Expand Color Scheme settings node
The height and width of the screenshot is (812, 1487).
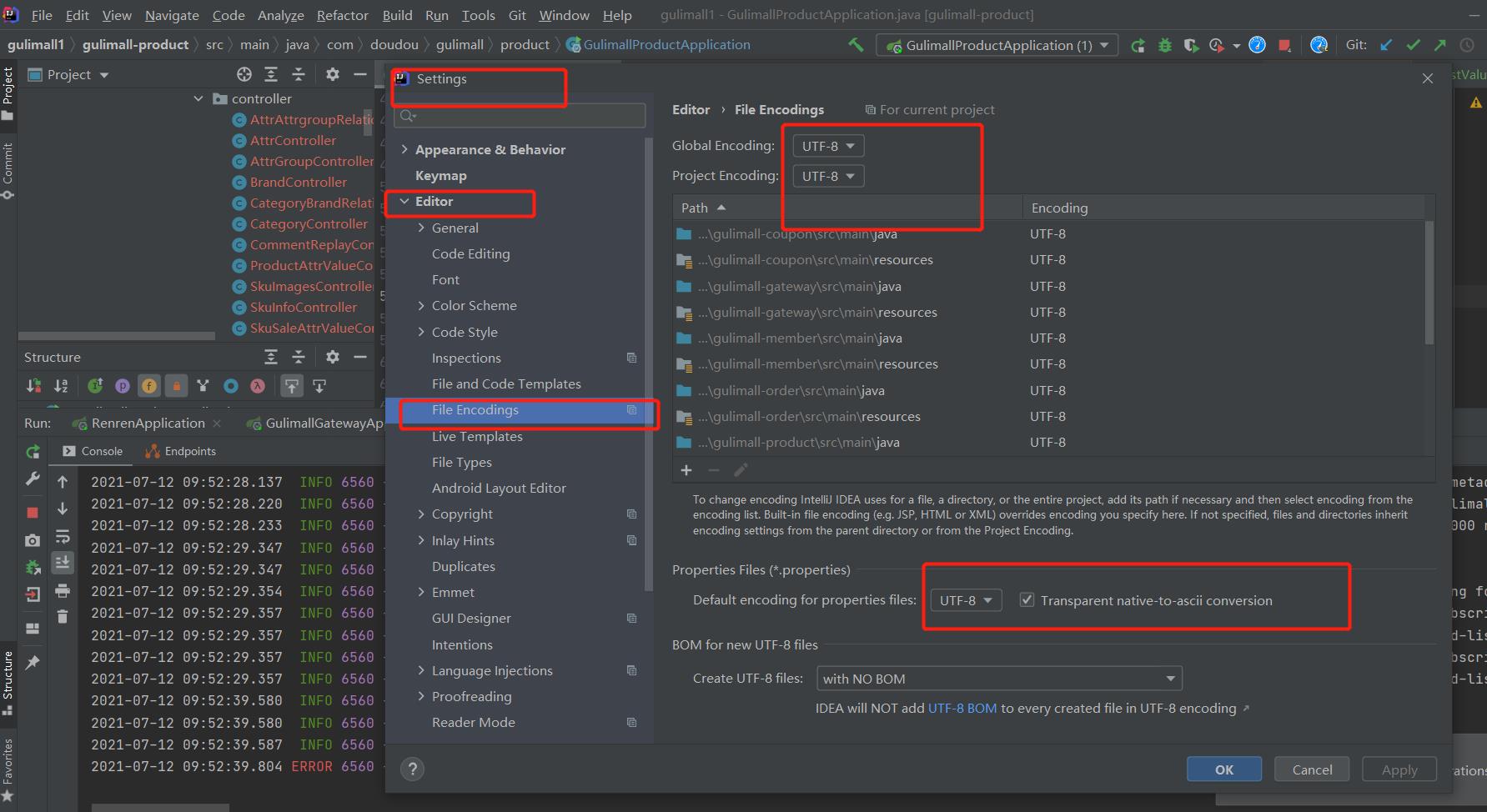point(421,305)
